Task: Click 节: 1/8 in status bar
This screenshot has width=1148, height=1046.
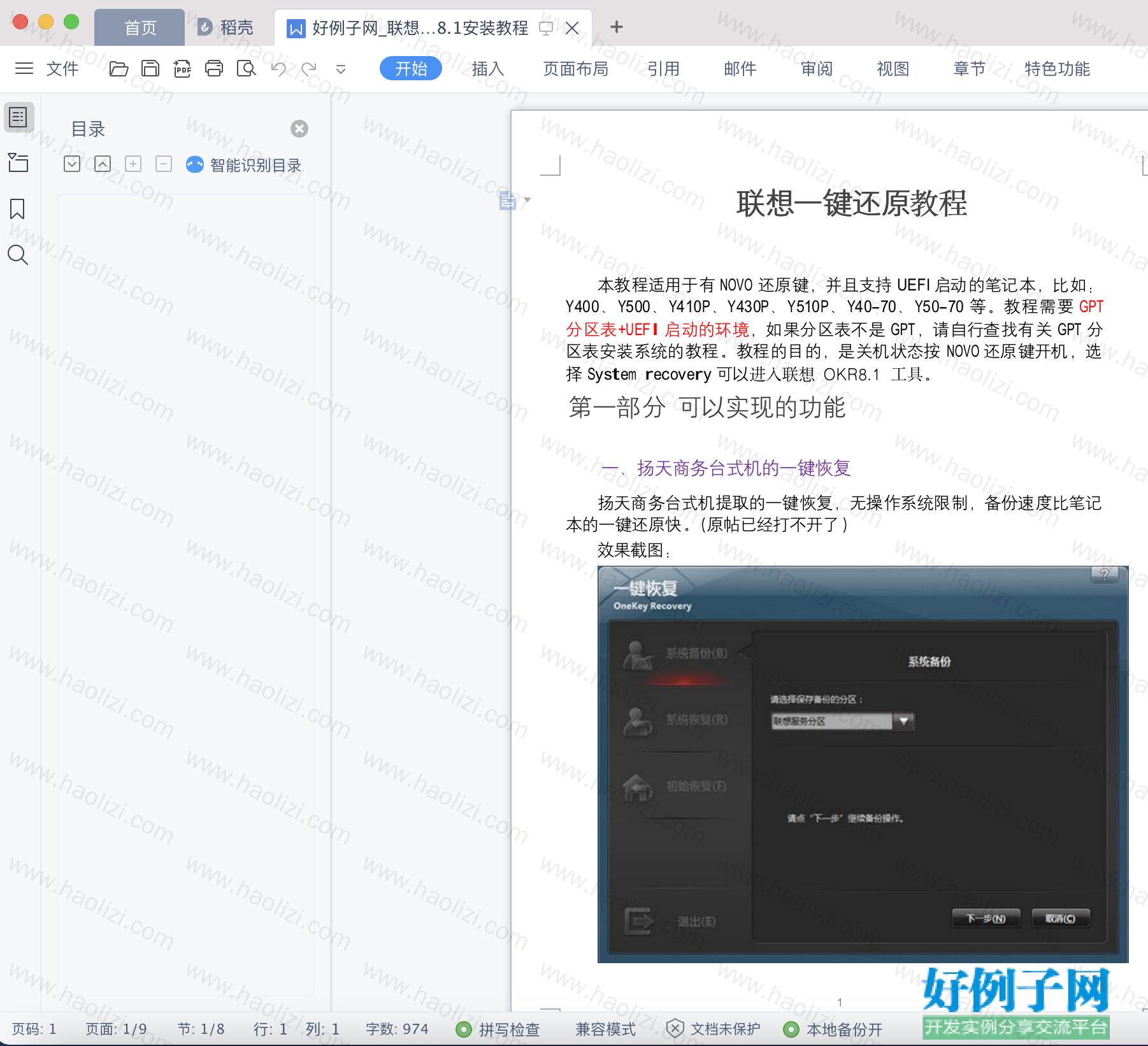Action: click(201, 1029)
